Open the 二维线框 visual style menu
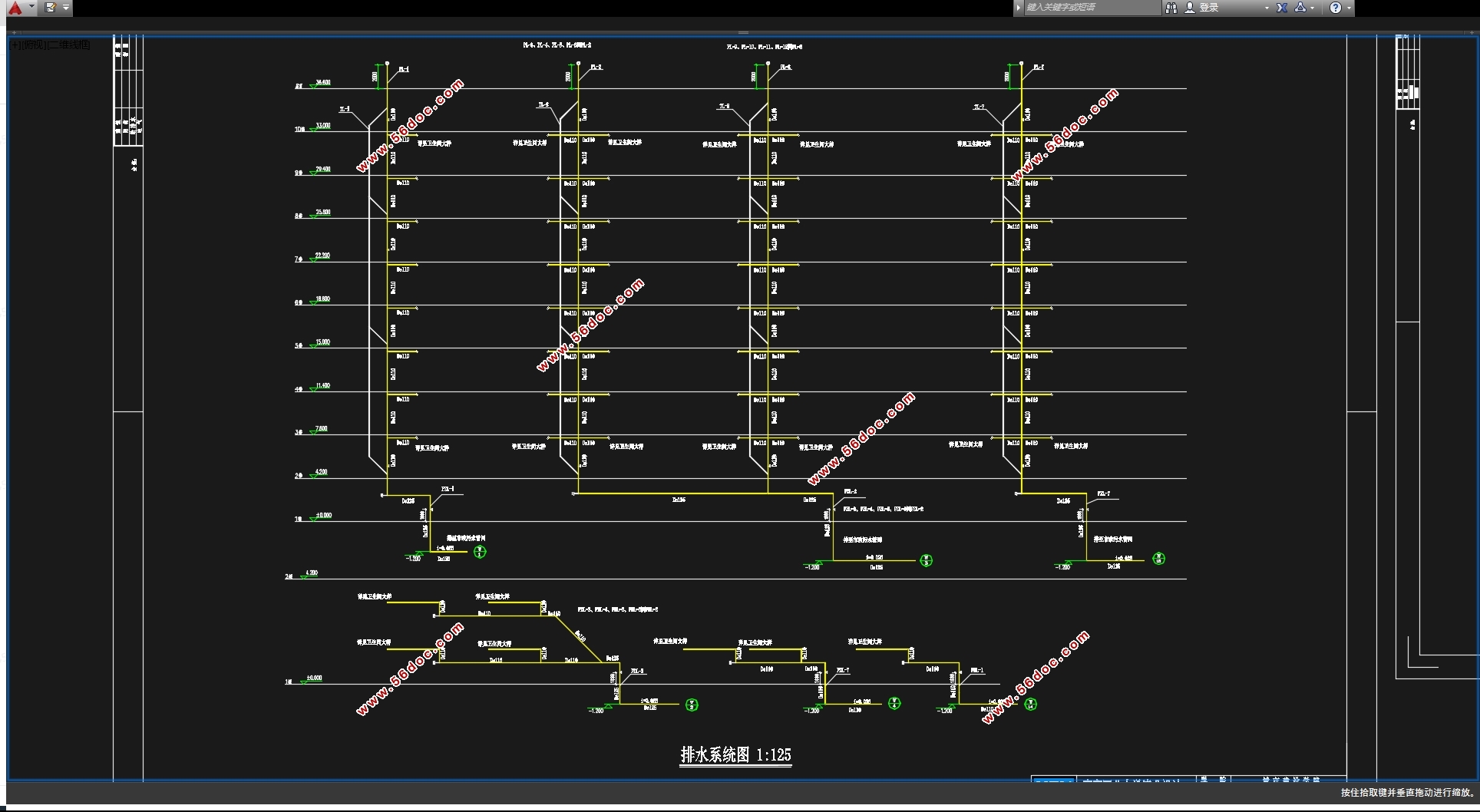Viewport: 1480px width, 812px height. click(x=69, y=45)
